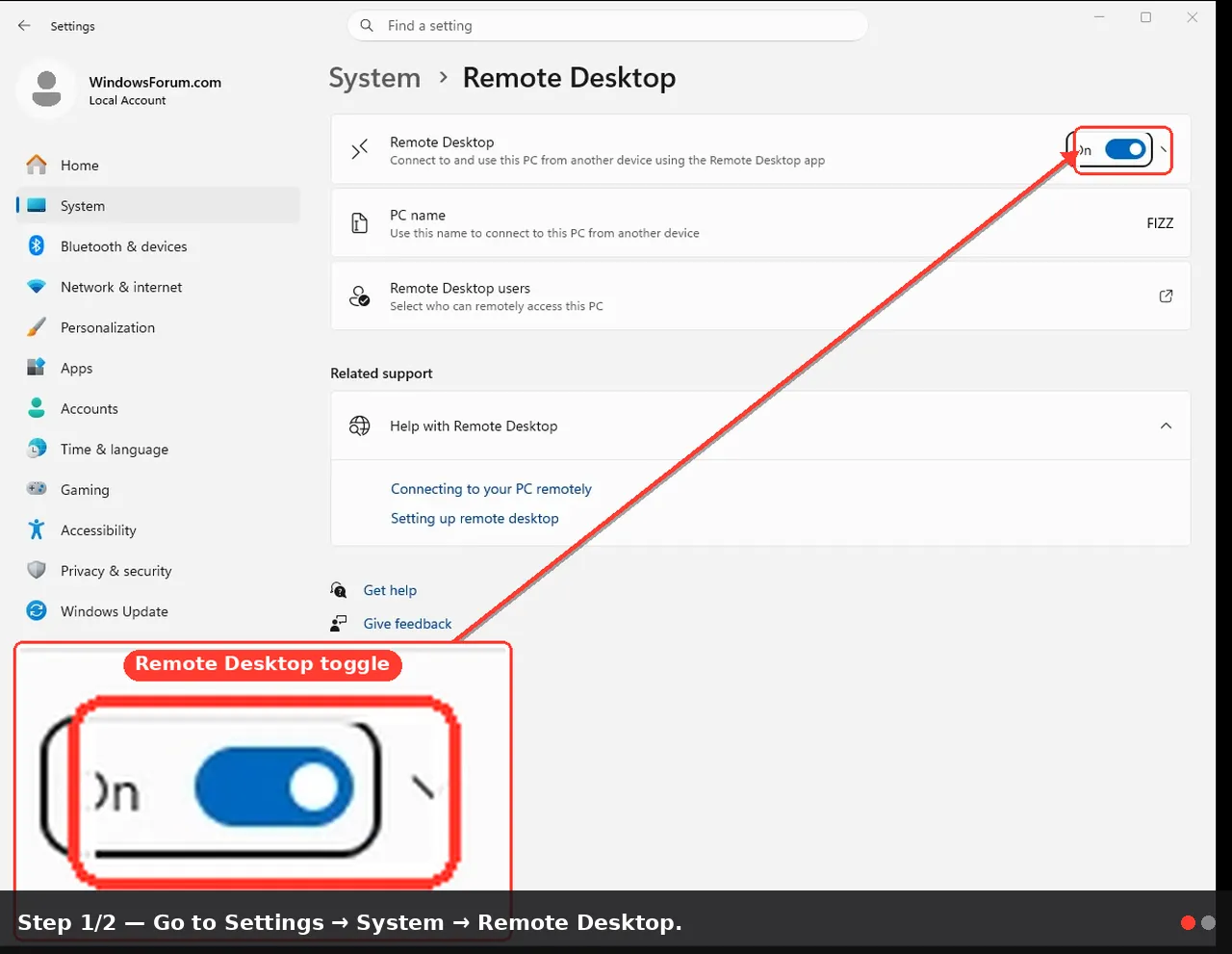Viewport: 1232px width, 954px height.
Task: Click the Setting up remote desktop link
Action: click(x=475, y=518)
